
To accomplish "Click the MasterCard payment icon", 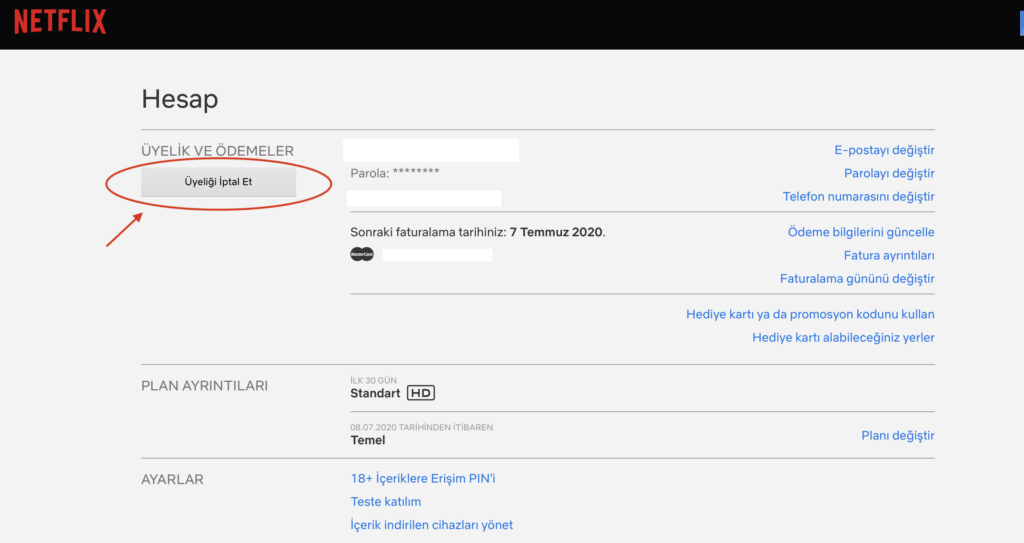I will [x=362, y=254].
